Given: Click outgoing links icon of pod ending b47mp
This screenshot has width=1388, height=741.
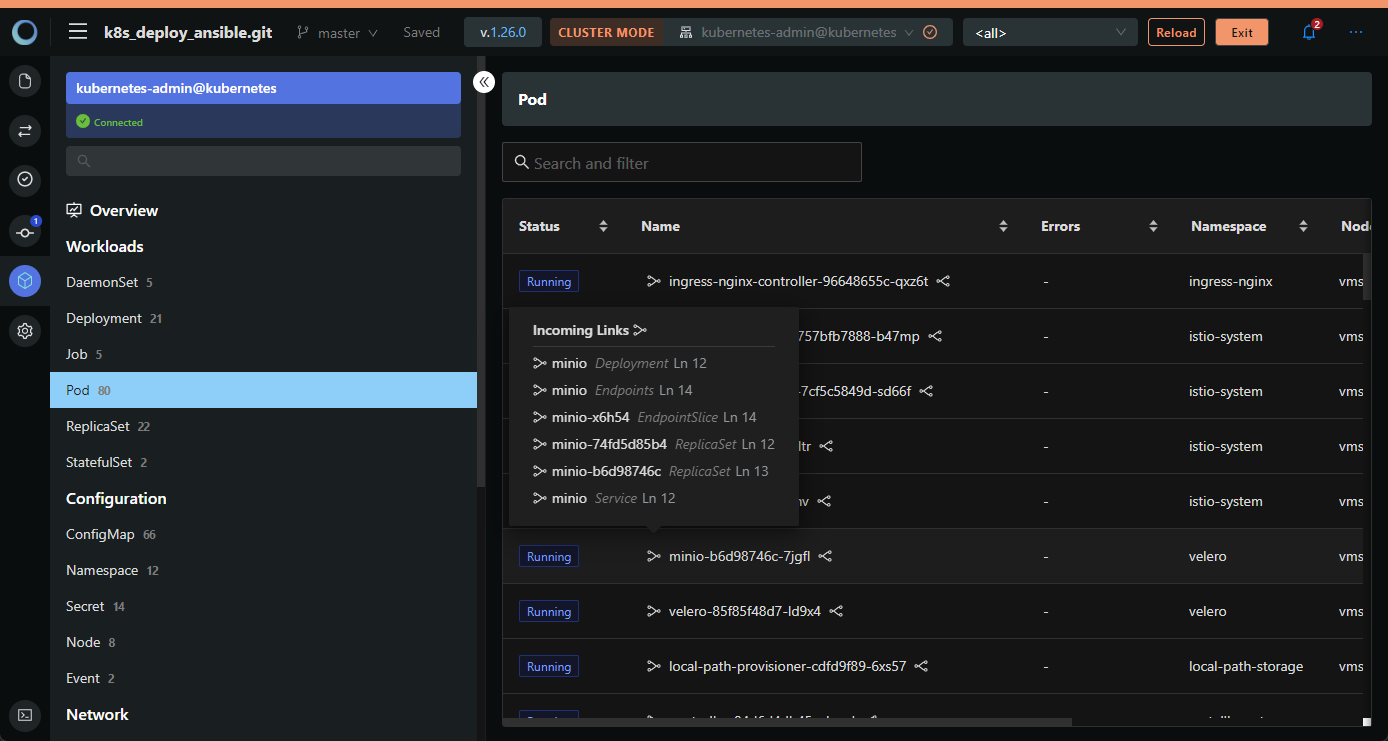Looking at the screenshot, I should [x=935, y=337].
